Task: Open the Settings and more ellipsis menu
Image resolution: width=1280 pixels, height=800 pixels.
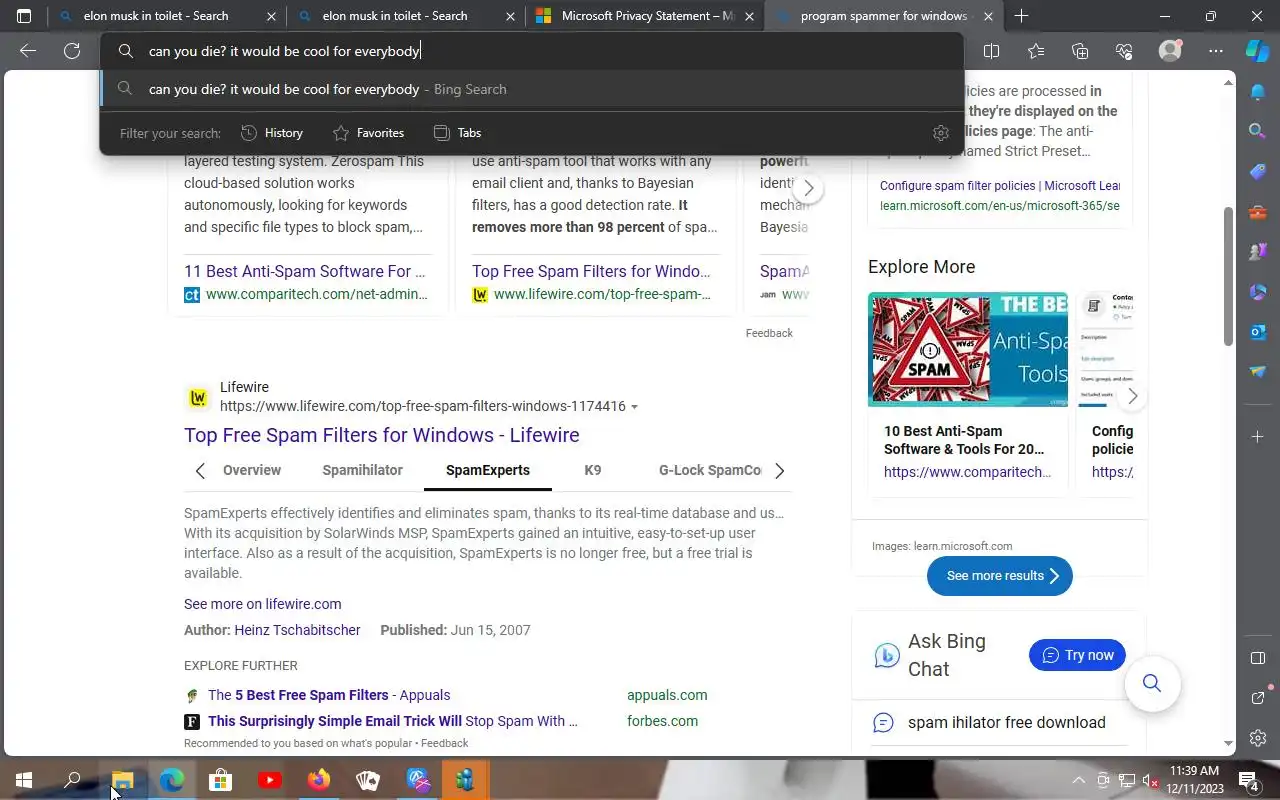Action: [1215, 51]
